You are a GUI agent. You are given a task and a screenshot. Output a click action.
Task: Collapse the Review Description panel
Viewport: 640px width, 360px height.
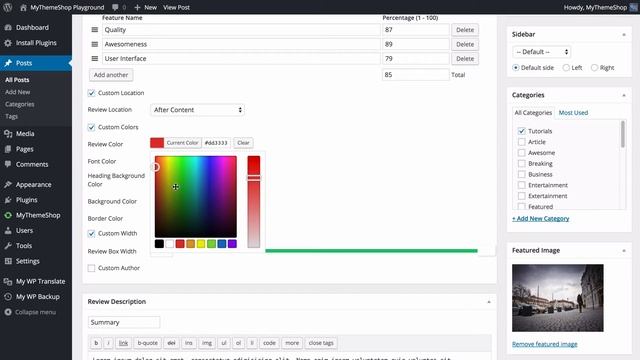point(489,302)
